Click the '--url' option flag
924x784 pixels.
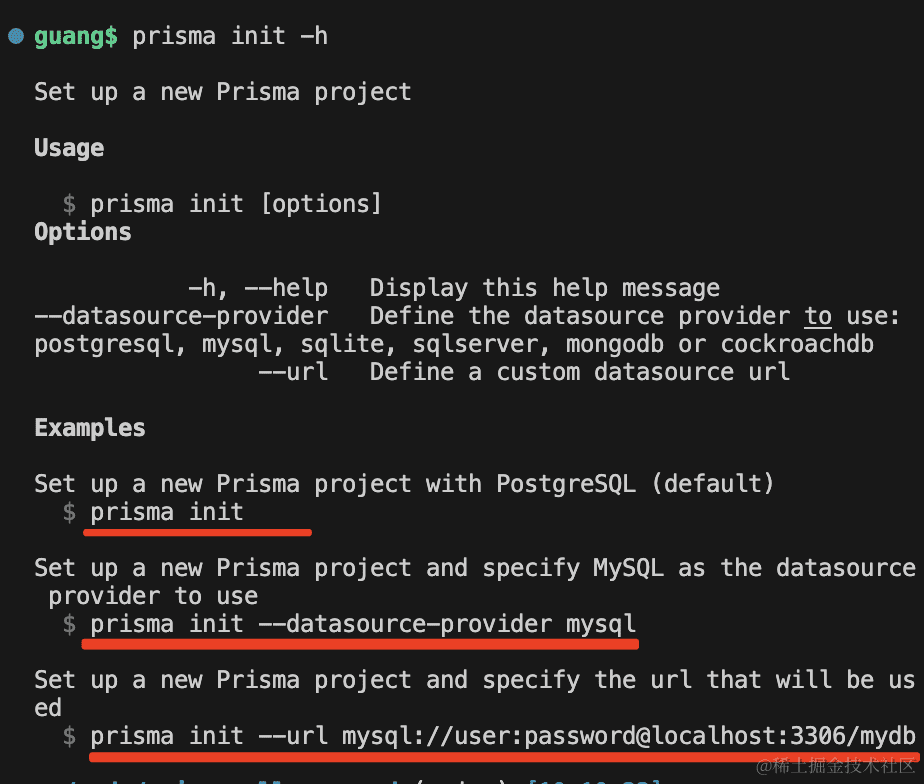tap(293, 372)
